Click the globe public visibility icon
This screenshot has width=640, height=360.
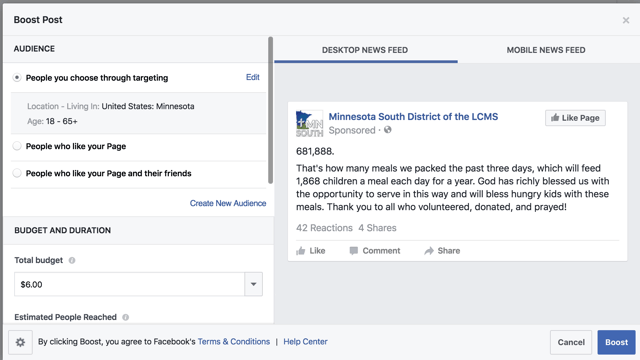click(x=387, y=130)
